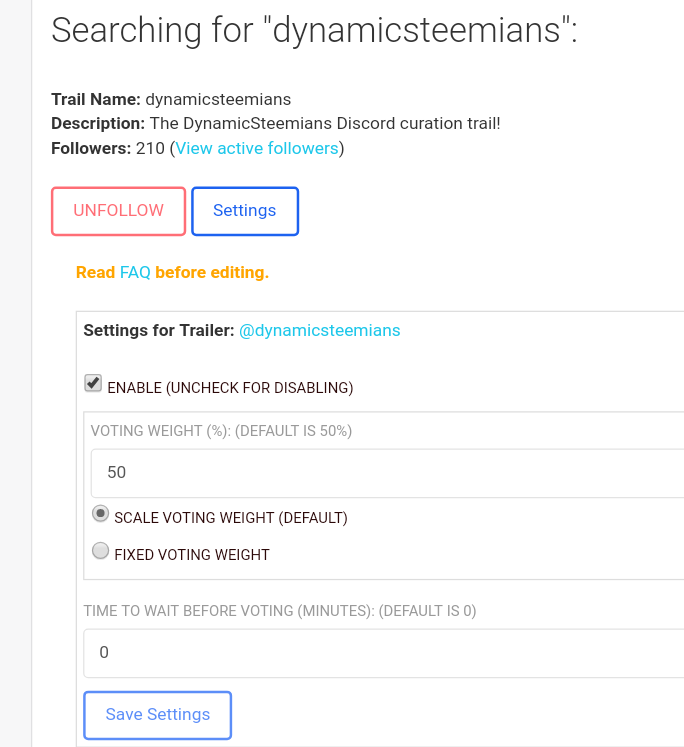
Task: Click the 'ENABLE (UNCHECK FOR DISABLING)' label text
Action: pos(231,388)
